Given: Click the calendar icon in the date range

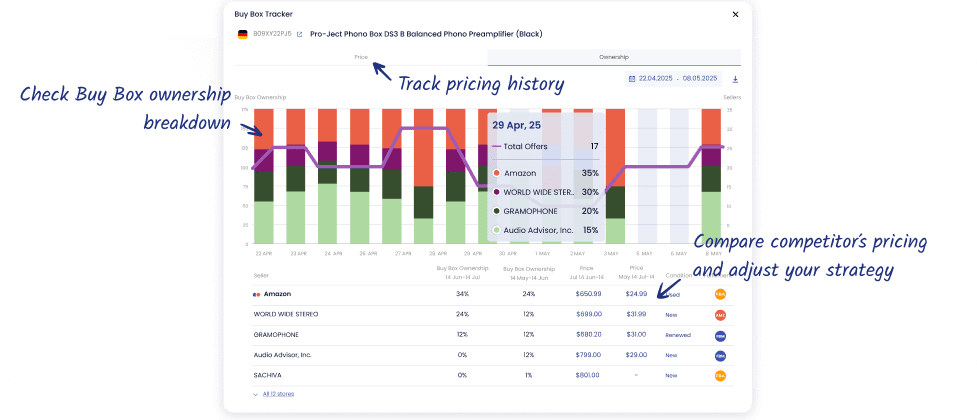Looking at the screenshot, I should click(632, 78).
